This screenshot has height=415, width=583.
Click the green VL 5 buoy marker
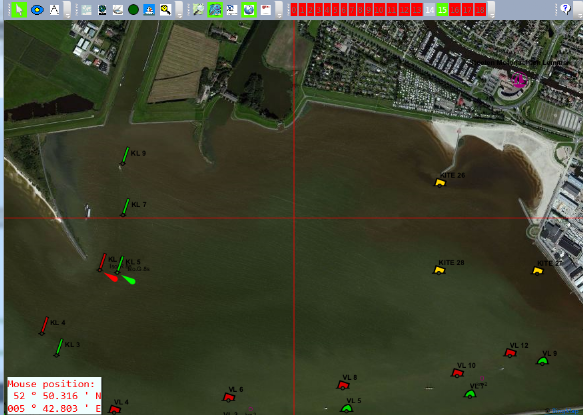(347, 408)
